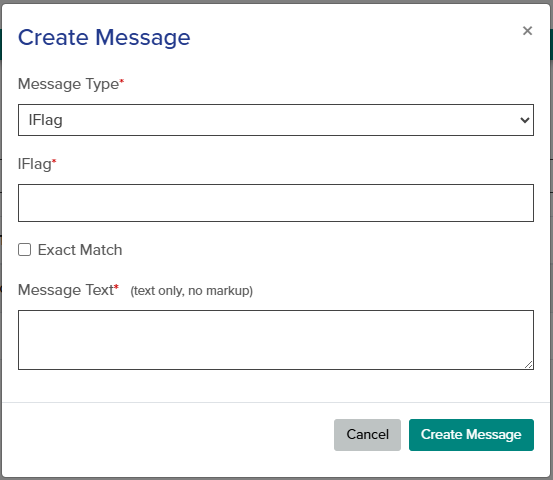This screenshot has height=480, width=553.
Task: Click the Create Message button
Action: tap(471, 435)
